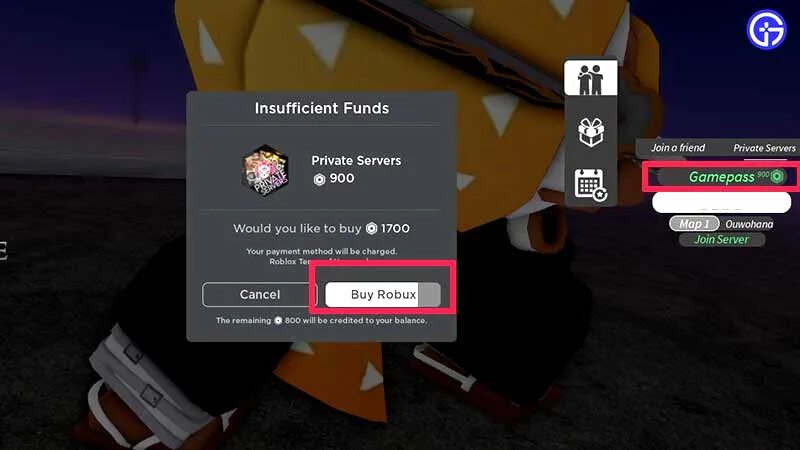Open the gift box rewards icon
The image size is (800, 450).
pyautogui.click(x=591, y=132)
